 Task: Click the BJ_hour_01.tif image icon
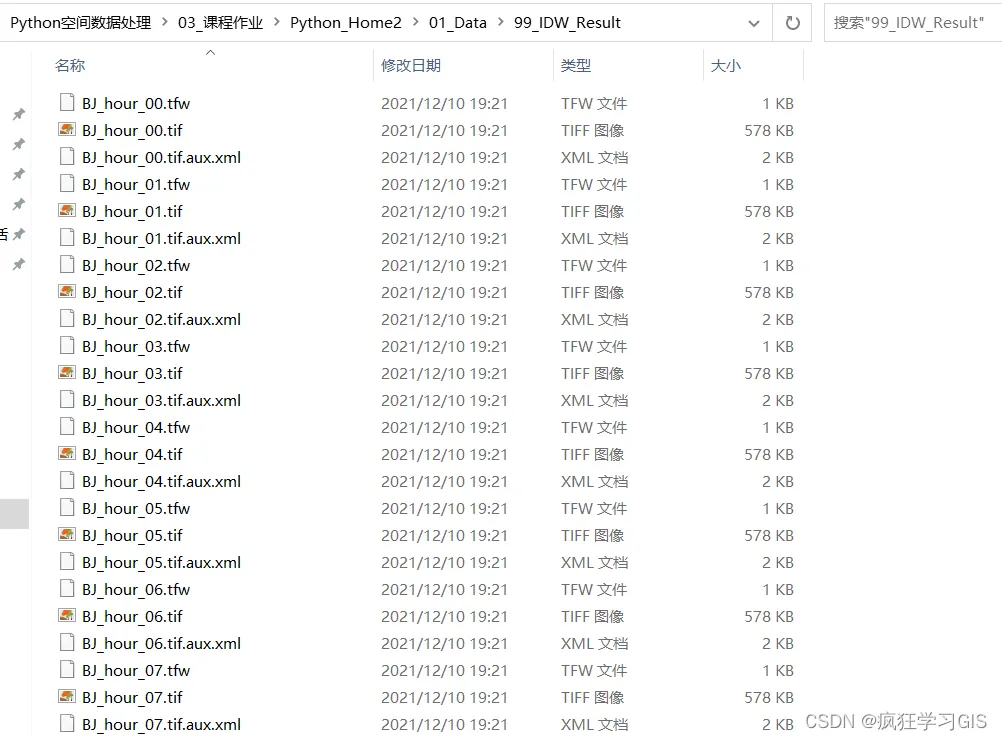coord(67,211)
